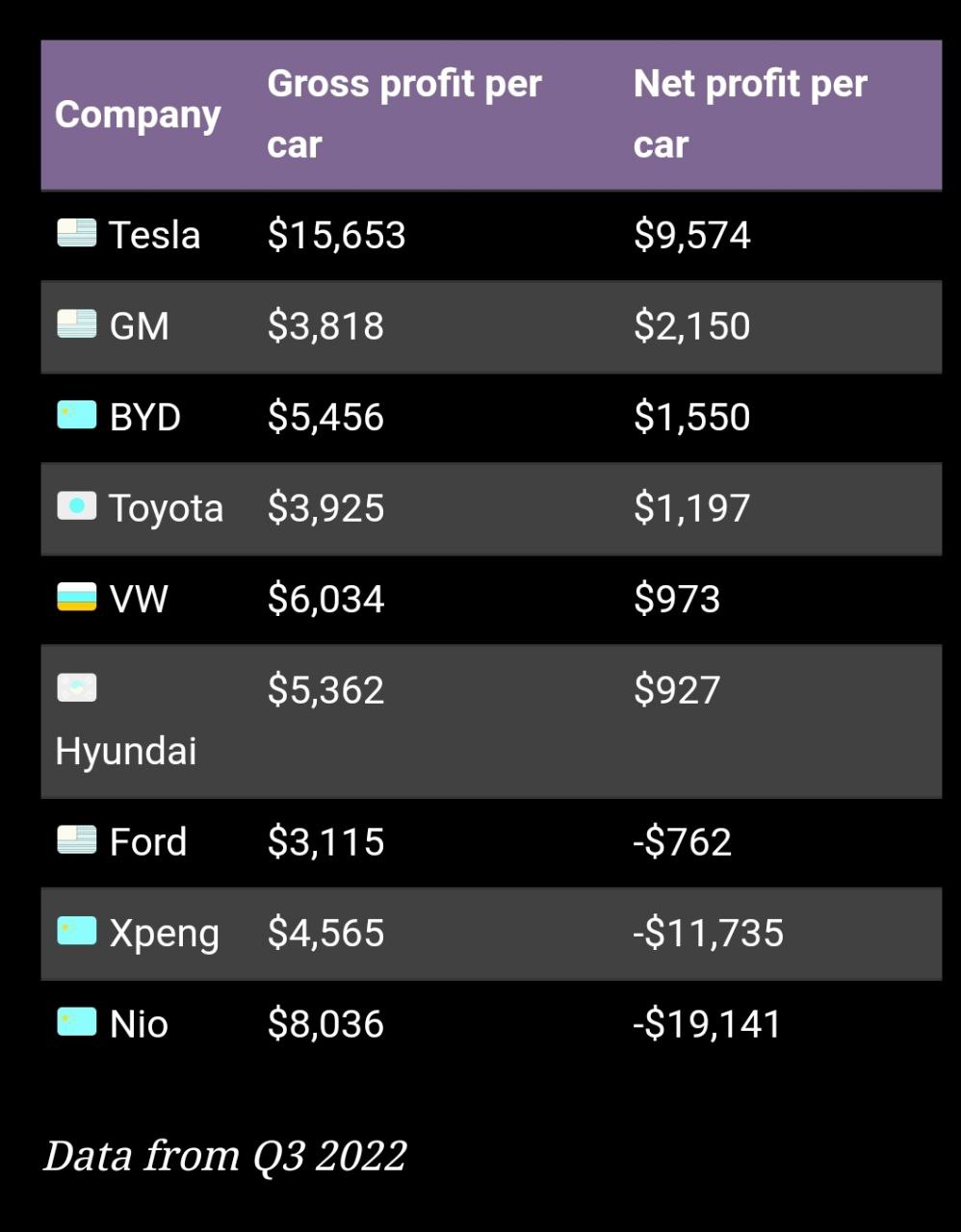
Task: Click VW's $6,034 gross profit value
Action: click(x=325, y=599)
